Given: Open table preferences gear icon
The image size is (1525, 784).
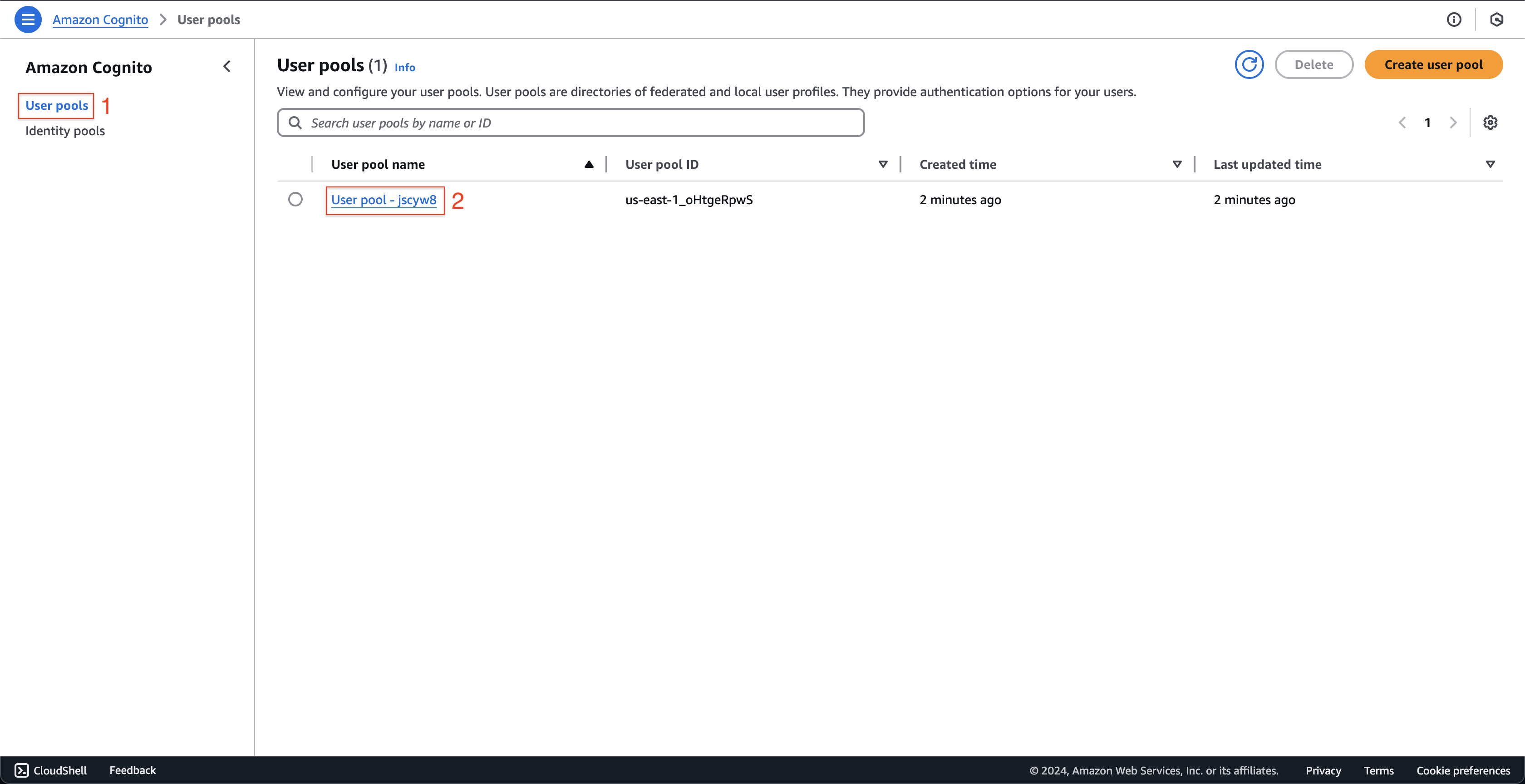Looking at the screenshot, I should coord(1490,122).
